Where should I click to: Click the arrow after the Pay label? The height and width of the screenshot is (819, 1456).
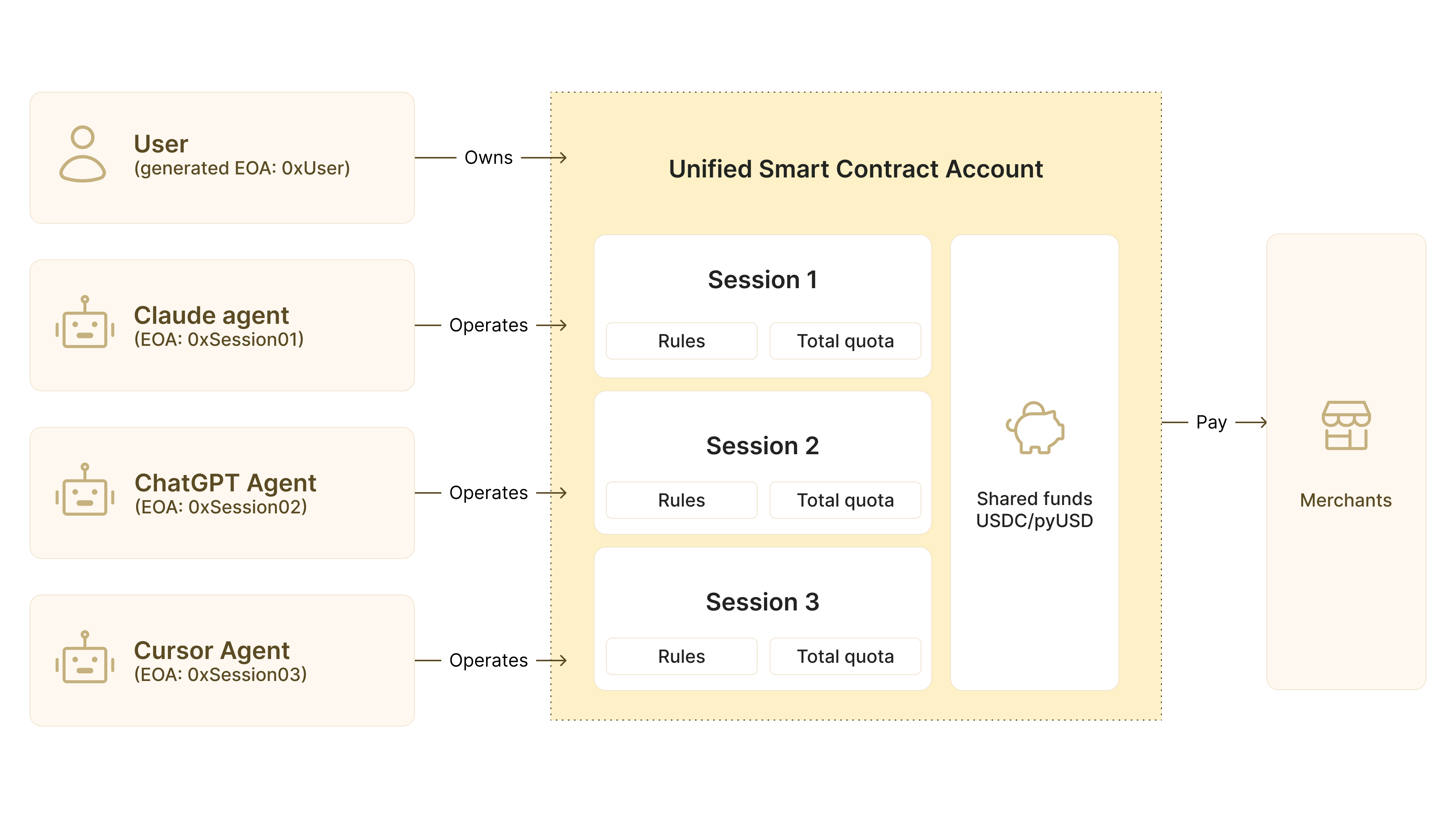click(1251, 422)
